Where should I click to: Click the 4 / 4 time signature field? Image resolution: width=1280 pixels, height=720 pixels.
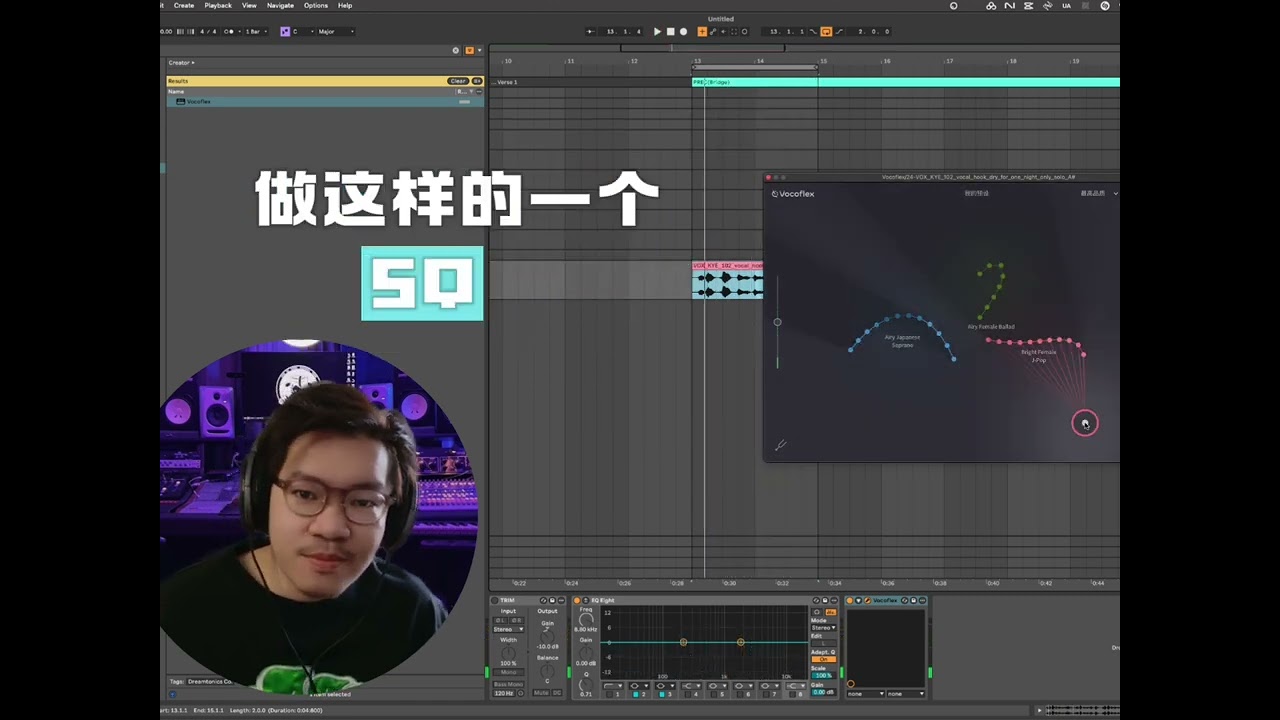click(208, 31)
